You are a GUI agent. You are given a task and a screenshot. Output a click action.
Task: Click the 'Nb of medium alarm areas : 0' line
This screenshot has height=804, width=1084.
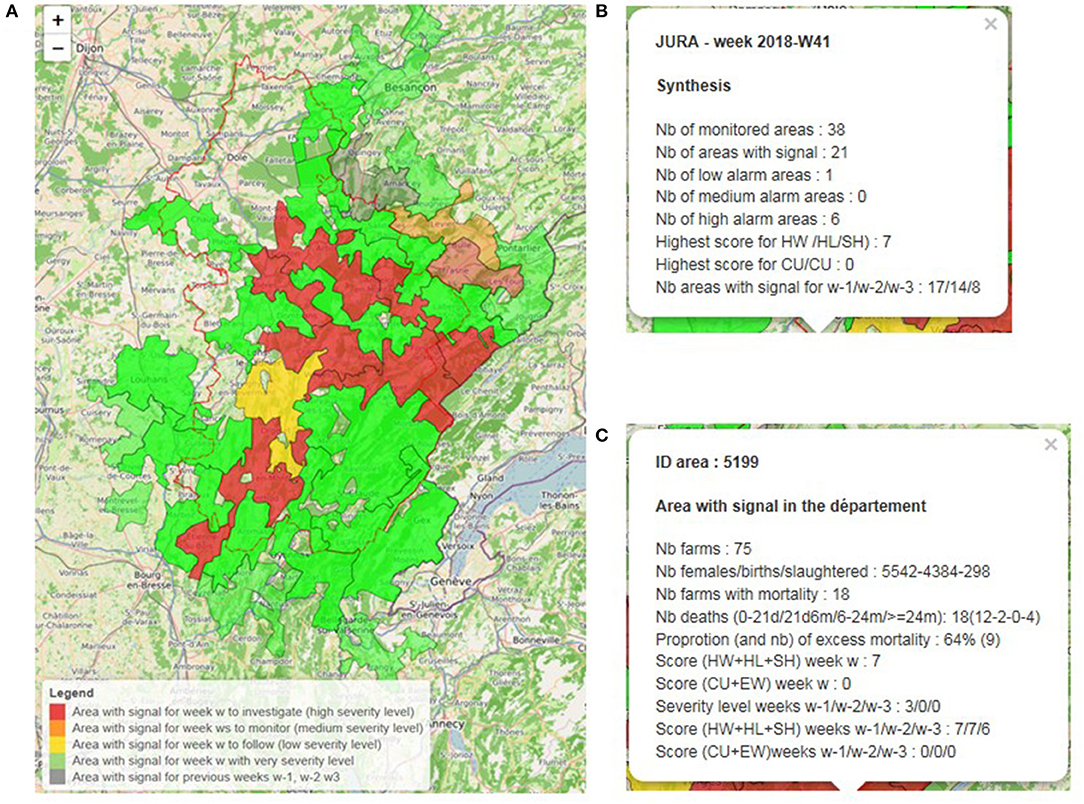[x=760, y=196]
